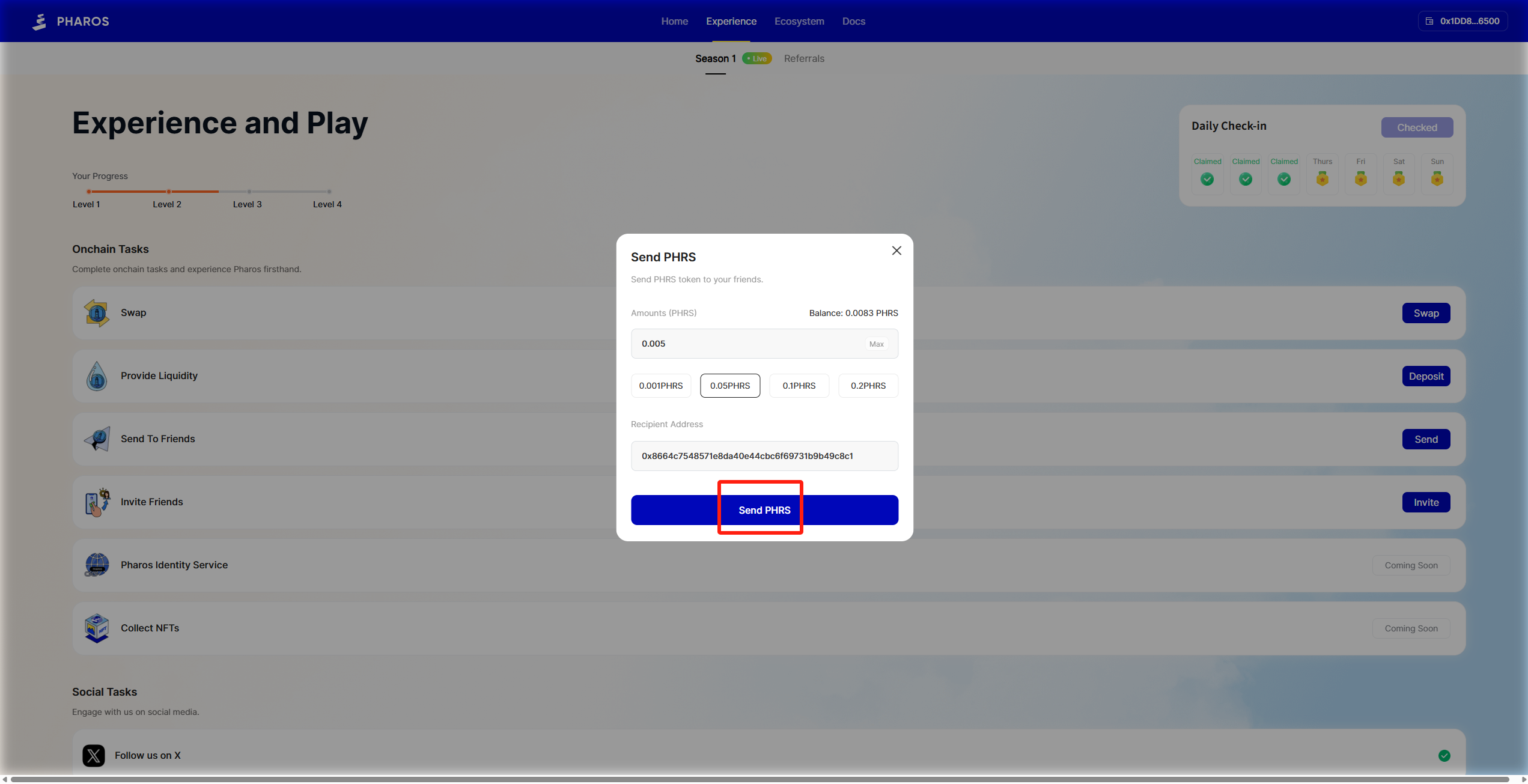Click the 'Onchain Tasks' heading
Image resolution: width=1528 pixels, height=784 pixels.
111,249
